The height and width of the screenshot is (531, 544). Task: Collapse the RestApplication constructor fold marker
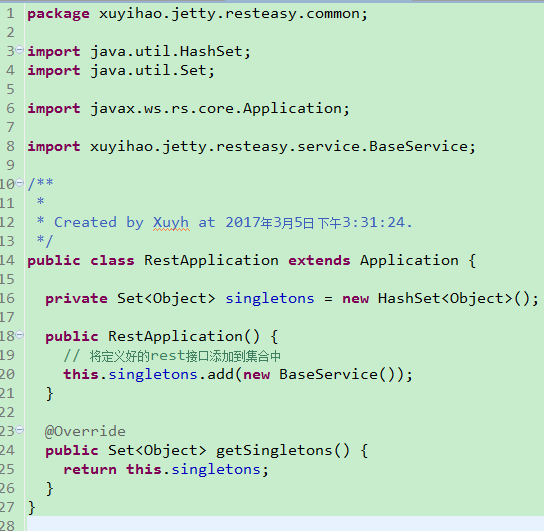[20, 334]
